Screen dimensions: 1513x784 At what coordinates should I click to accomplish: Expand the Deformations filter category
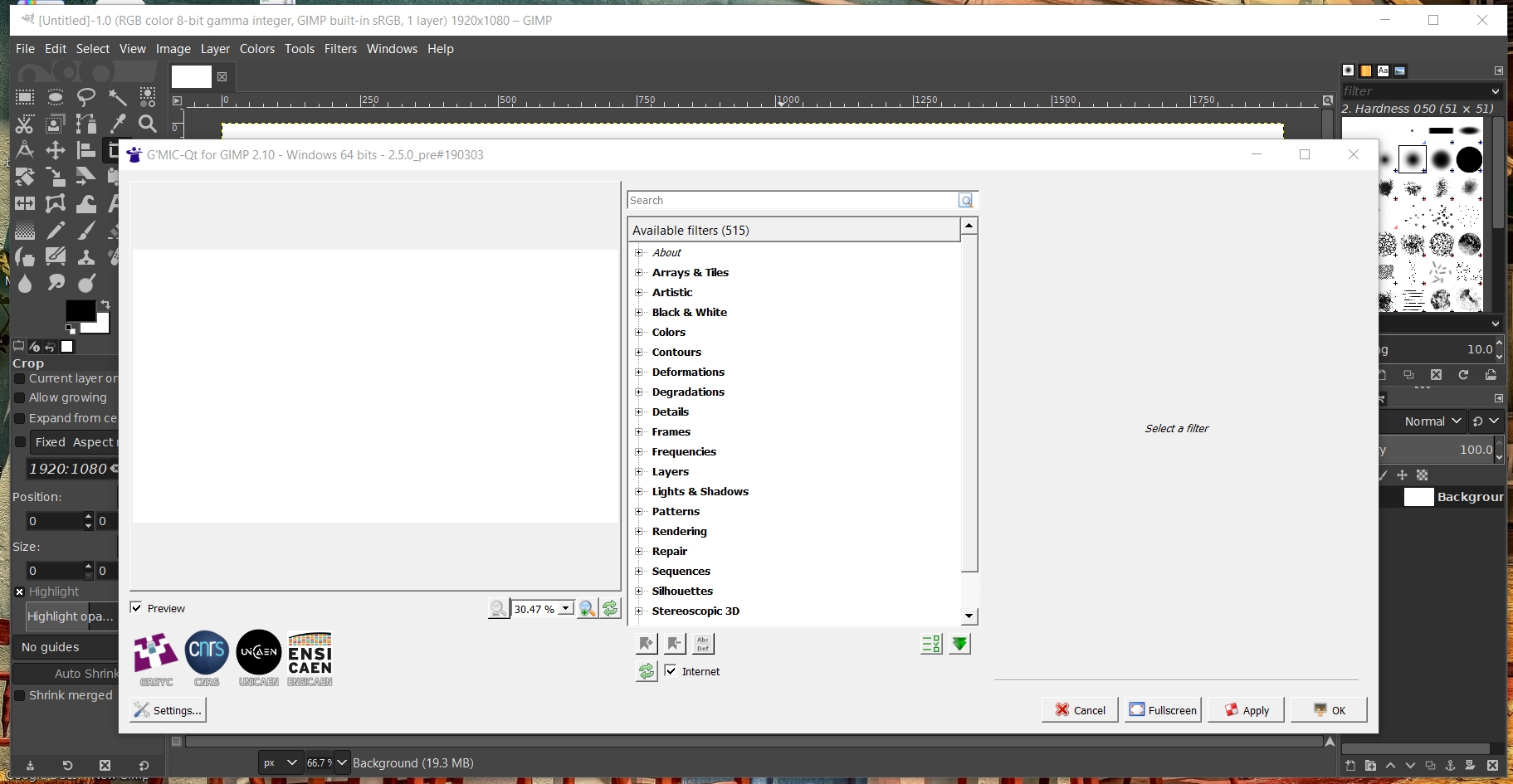(639, 372)
